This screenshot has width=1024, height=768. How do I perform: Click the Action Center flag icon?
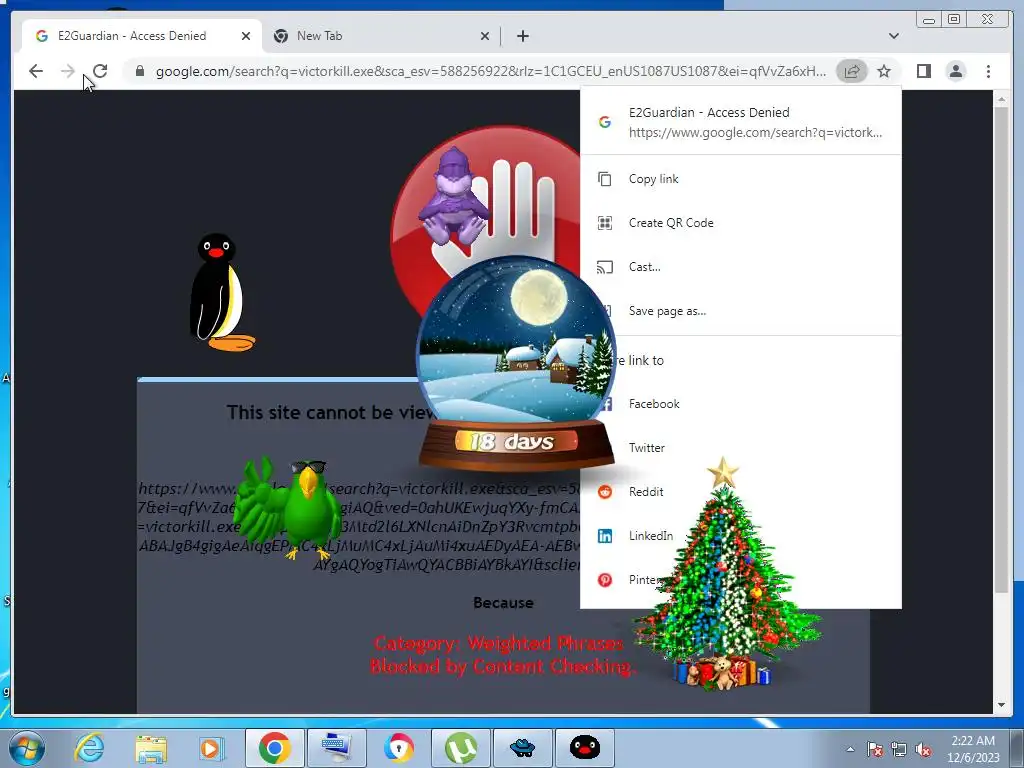click(x=875, y=749)
